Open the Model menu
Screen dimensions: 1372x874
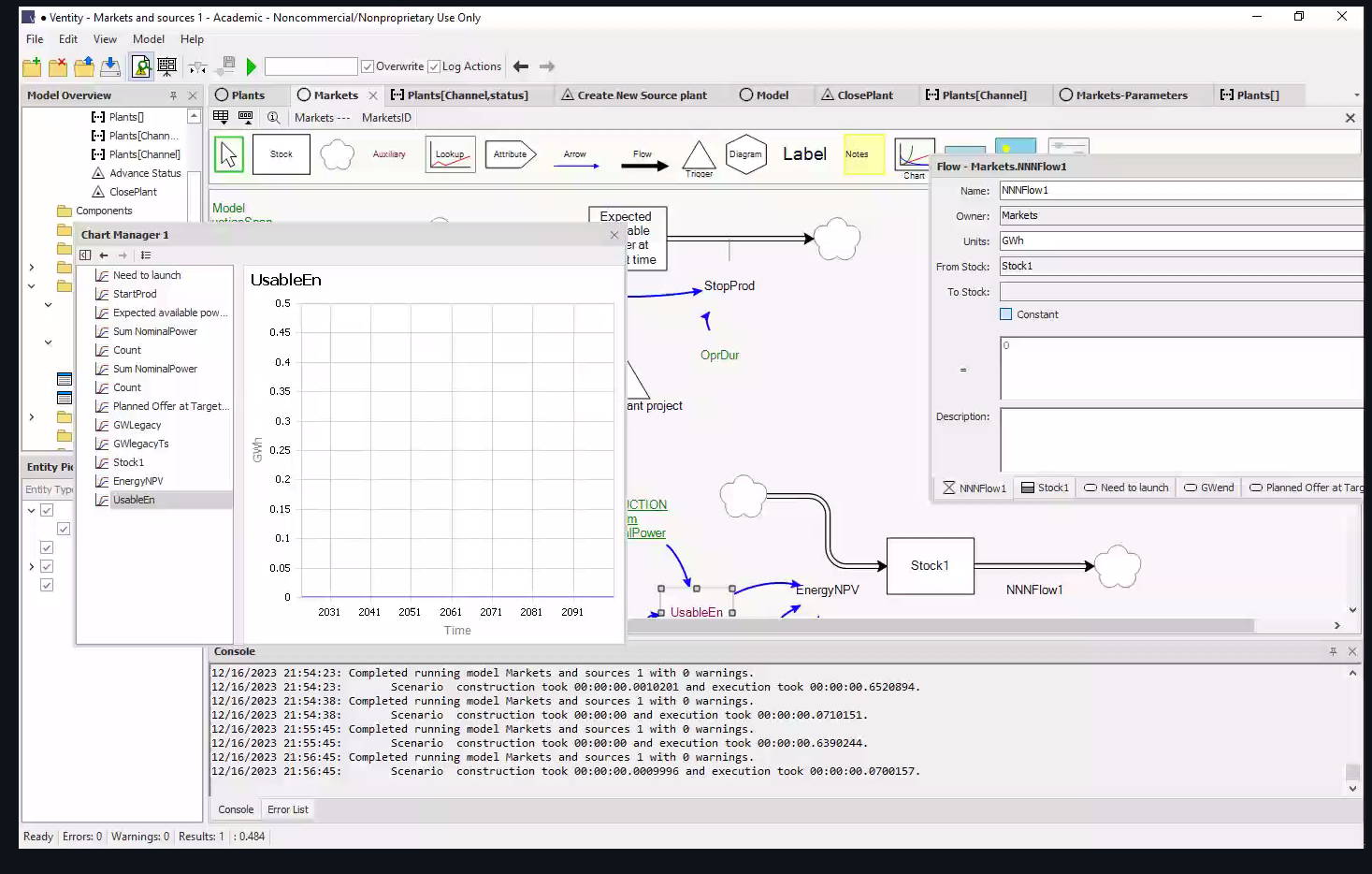coord(149,39)
